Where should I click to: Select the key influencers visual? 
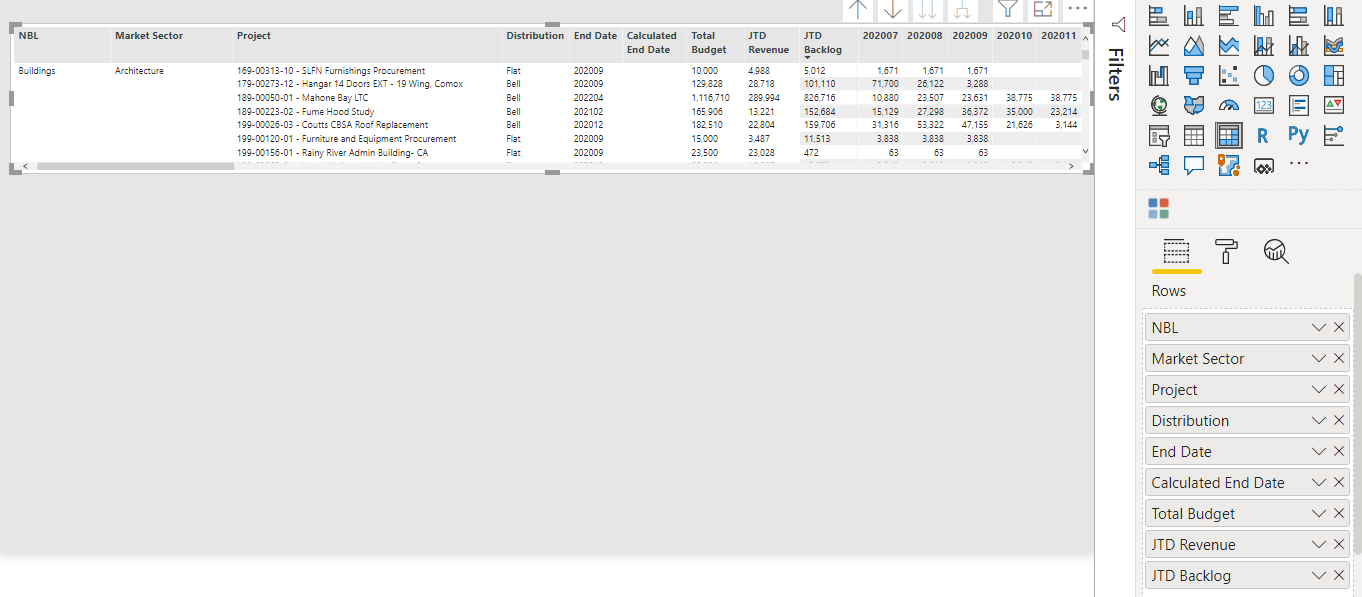coord(1334,135)
